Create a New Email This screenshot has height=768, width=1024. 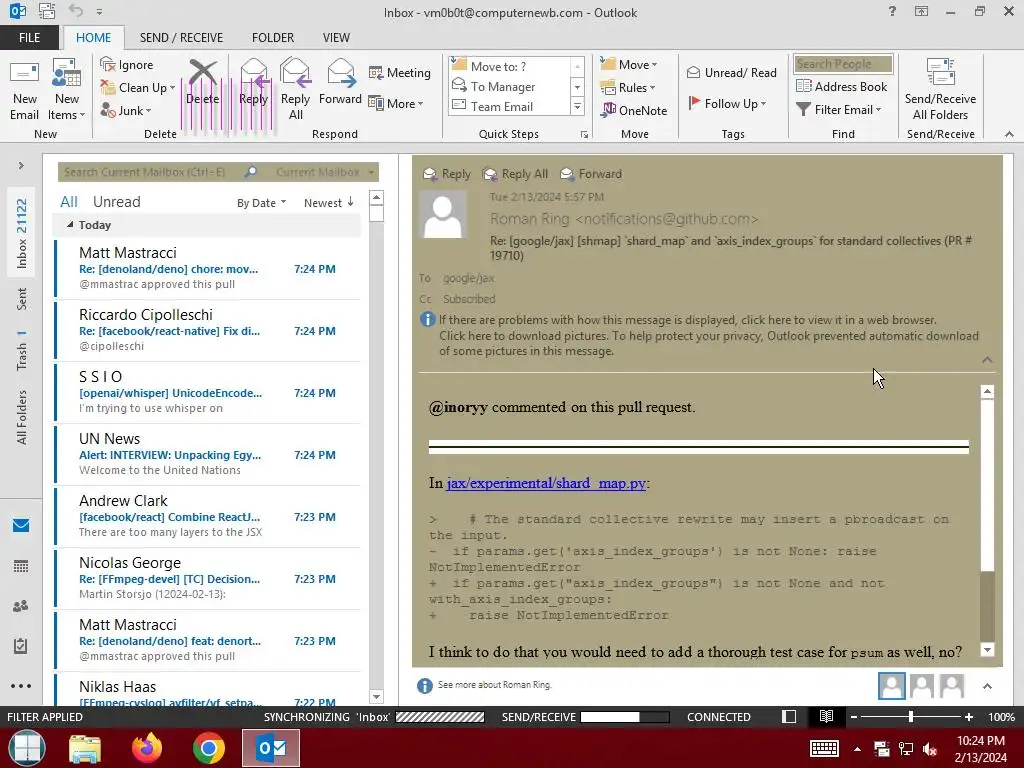point(24,90)
